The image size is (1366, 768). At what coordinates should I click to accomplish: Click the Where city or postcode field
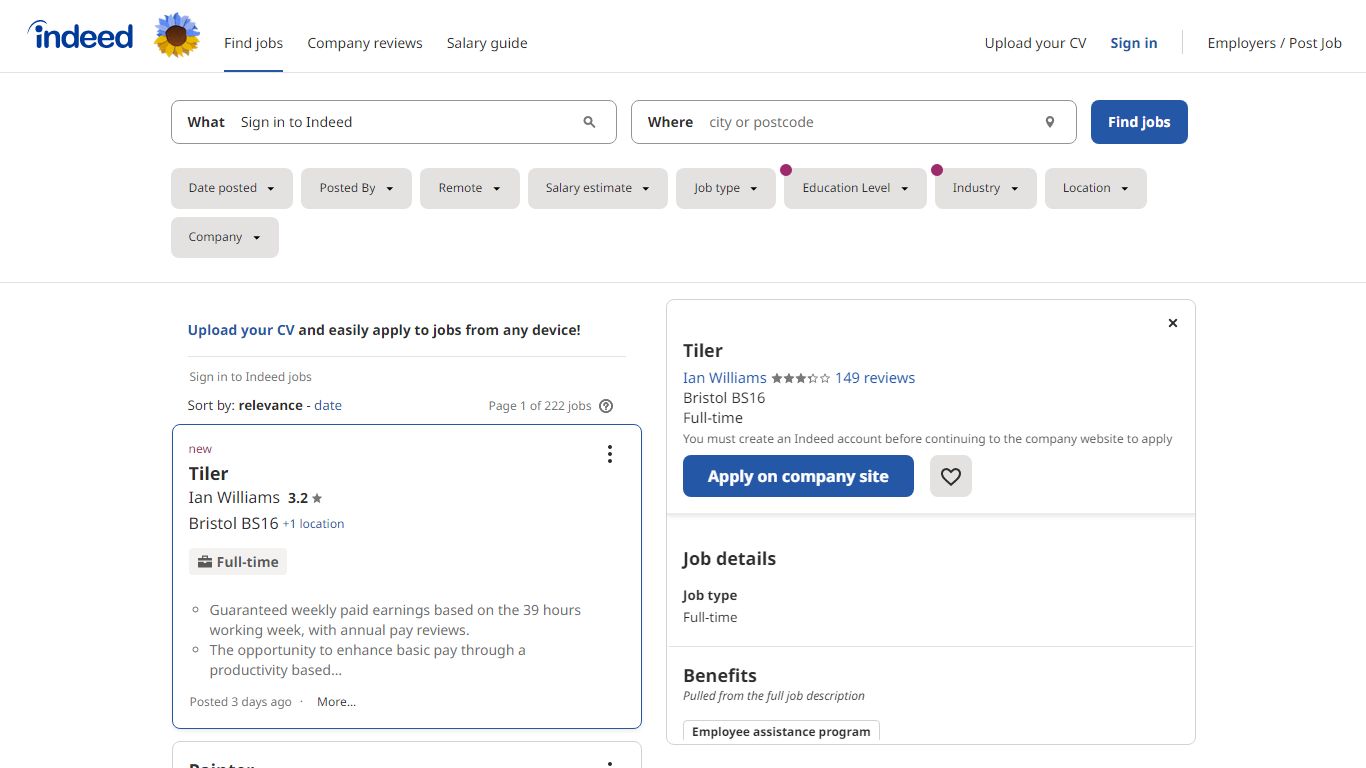(x=853, y=122)
